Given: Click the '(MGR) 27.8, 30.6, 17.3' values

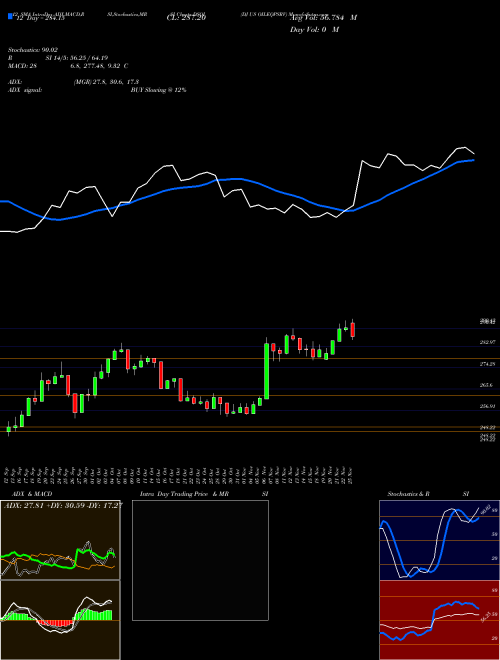Looking at the screenshot, I should click(106, 82).
